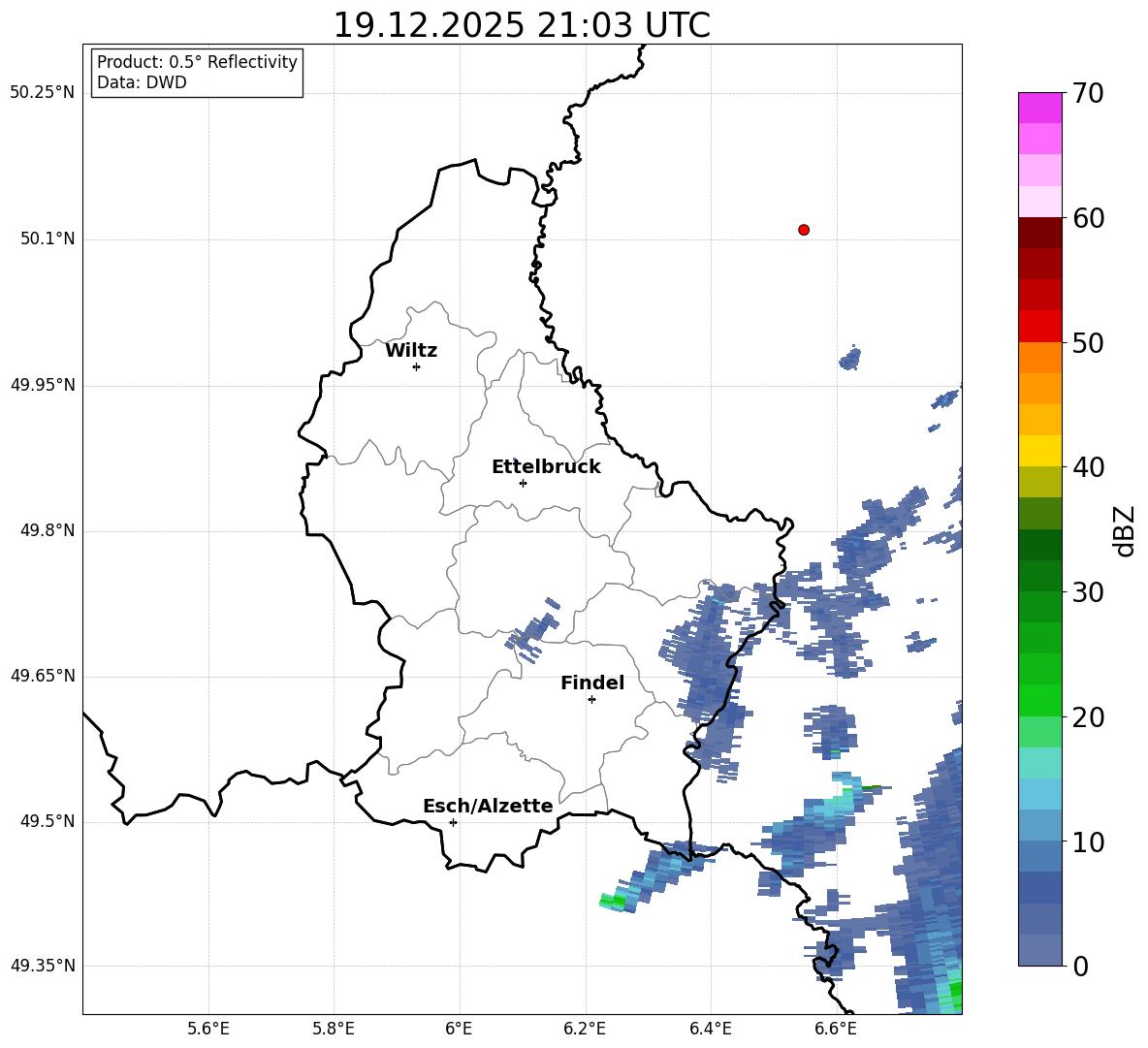Click the Ettelbruck station cross marker
1148x1048 pixels.
pyautogui.click(x=523, y=483)
